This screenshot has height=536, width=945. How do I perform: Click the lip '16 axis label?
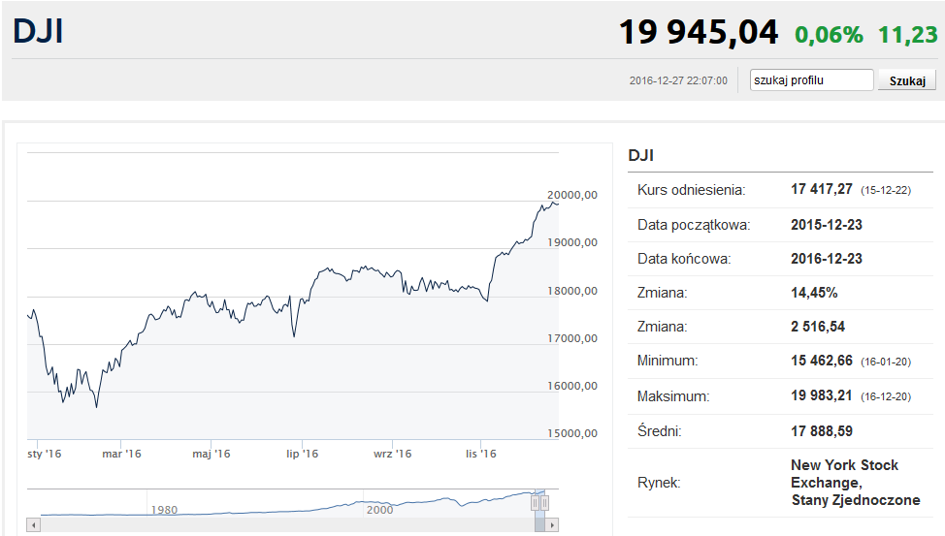pos(302,453)
